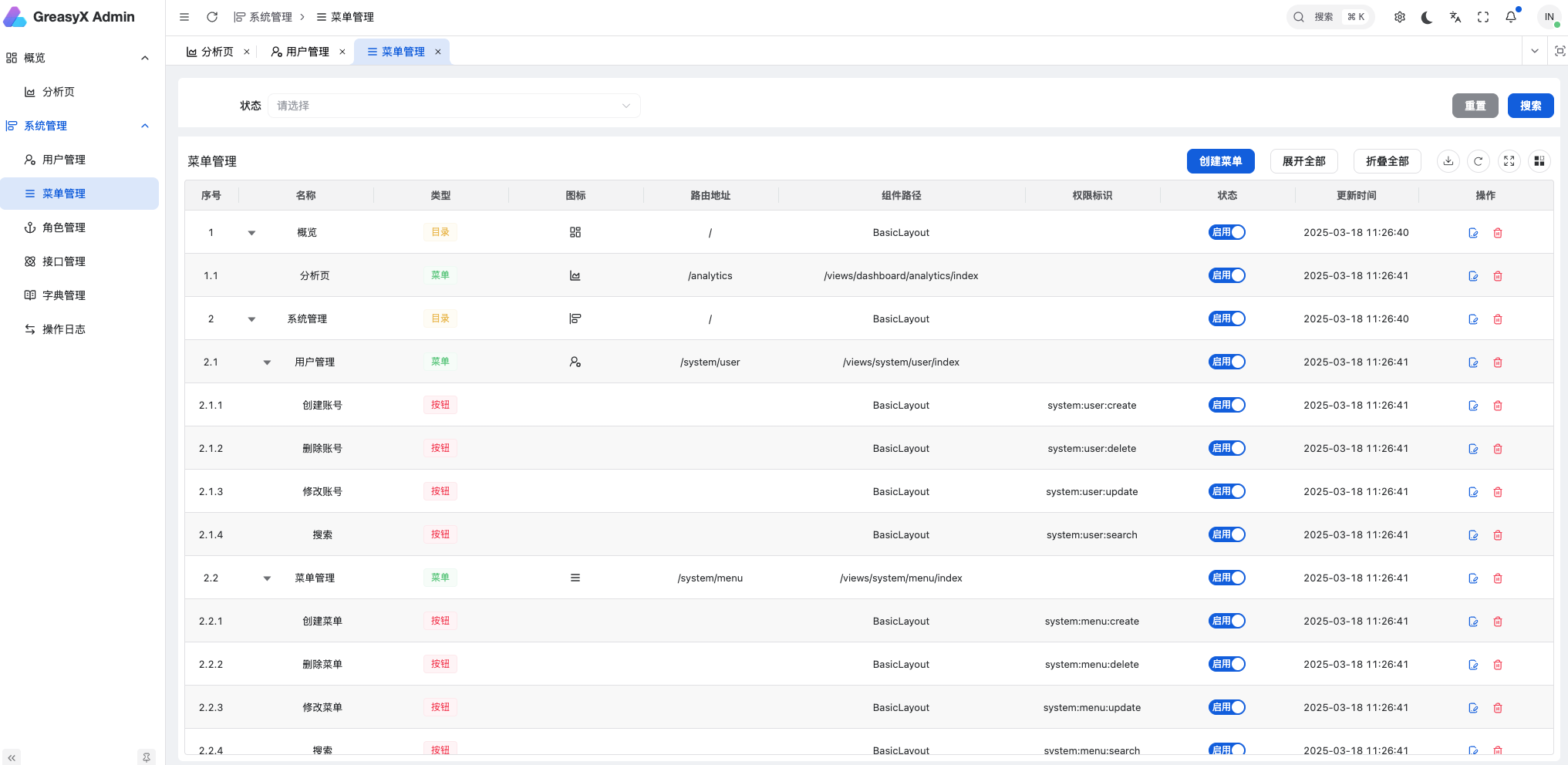Click the export download icon in table toolbar

click(1448, 161)
